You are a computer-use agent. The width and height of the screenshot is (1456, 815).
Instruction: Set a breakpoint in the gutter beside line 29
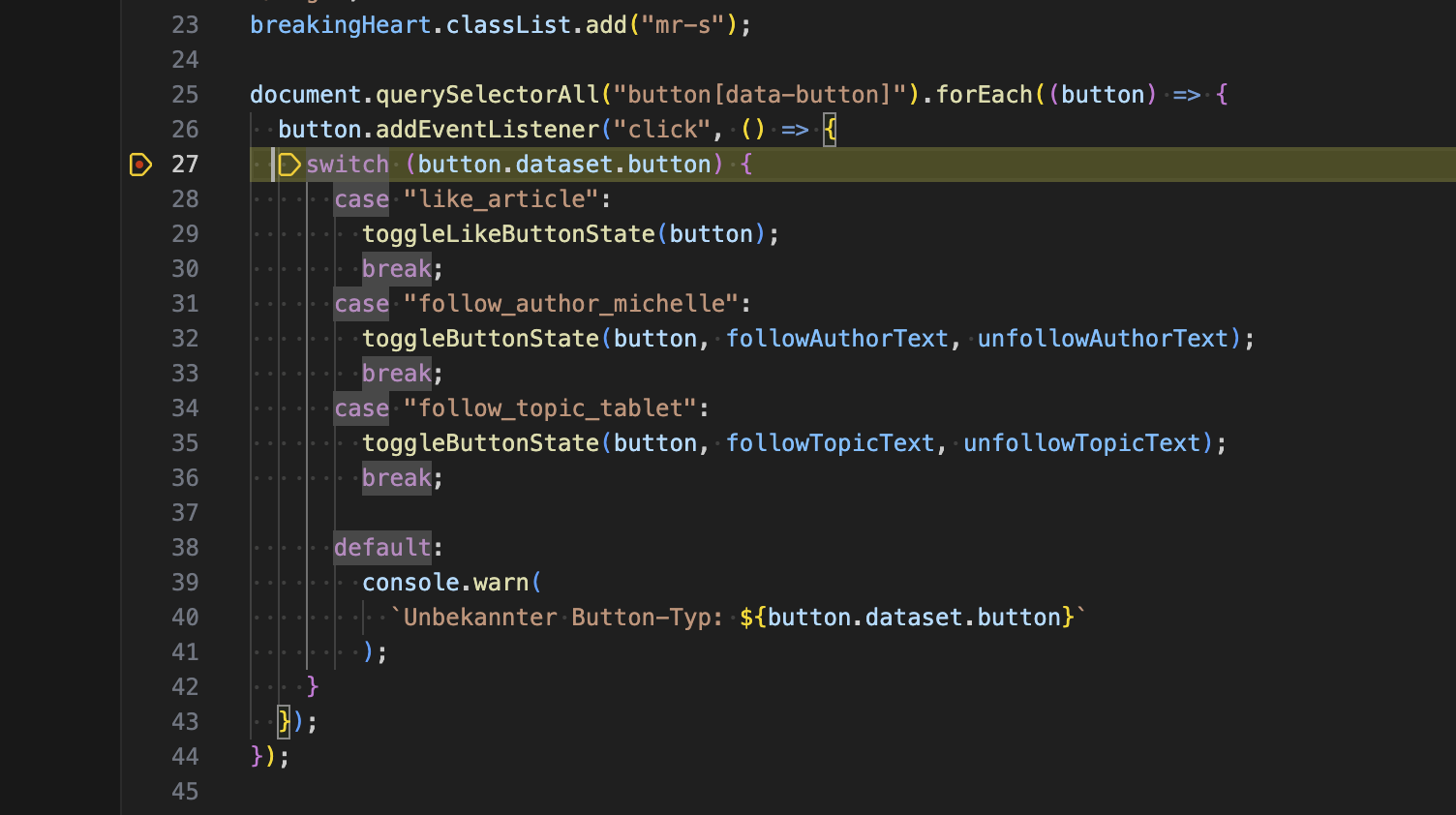pos(141,233)
